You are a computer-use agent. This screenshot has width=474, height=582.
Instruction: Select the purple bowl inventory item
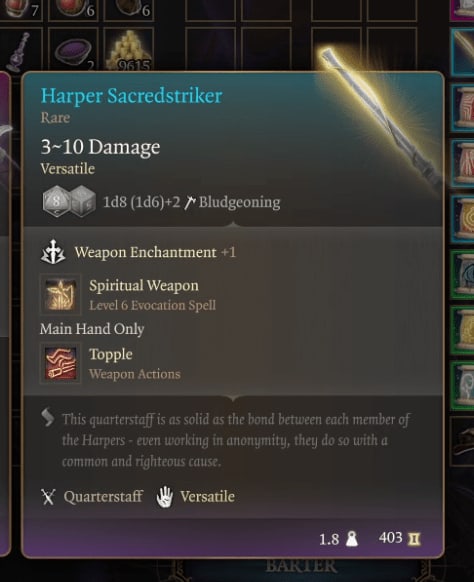[73, 50]
